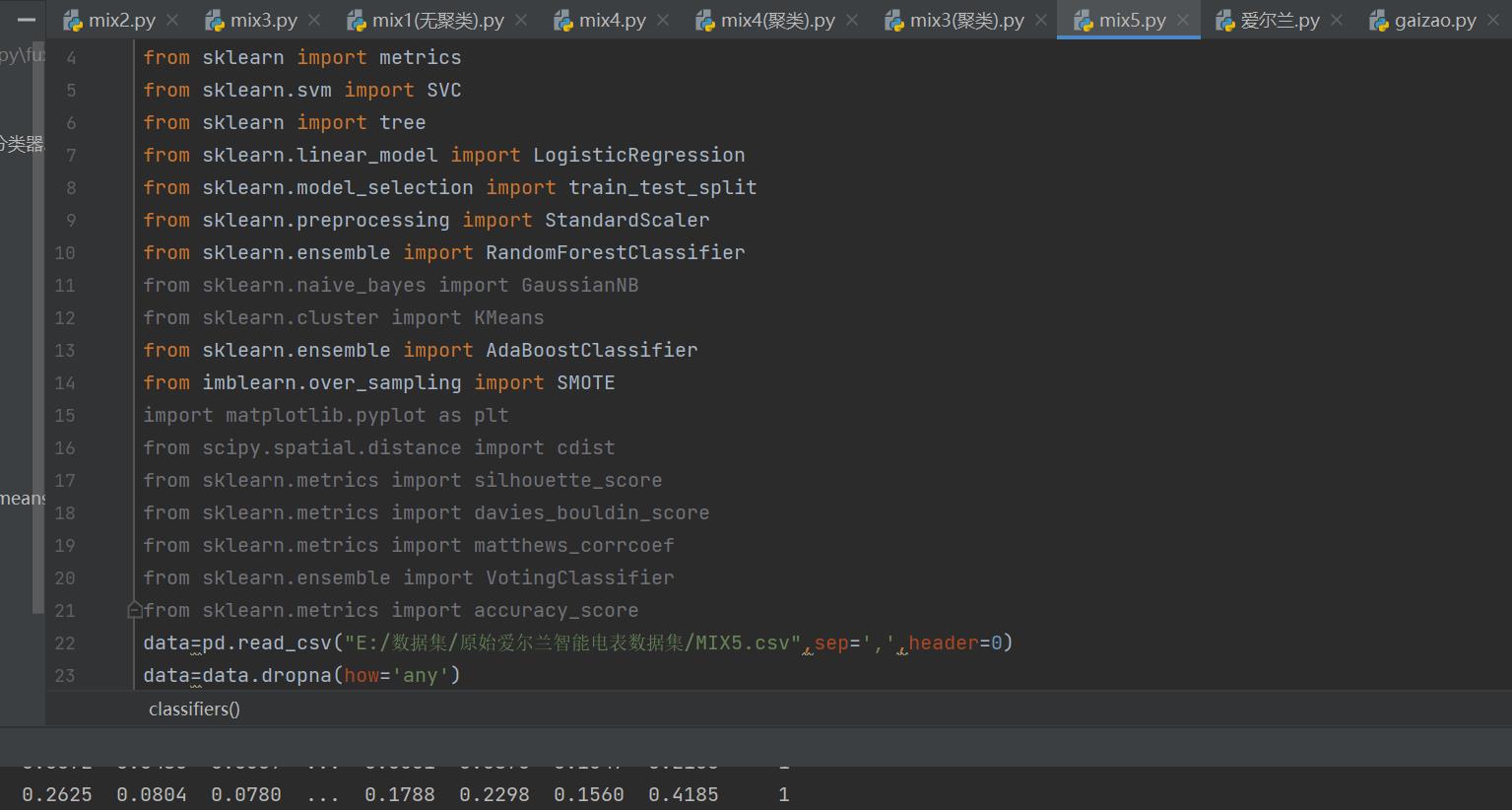This screenshot has height=810, width=1512.
Task: Click the Python file icon on mix5.py tab
Action: point(1083,21)
